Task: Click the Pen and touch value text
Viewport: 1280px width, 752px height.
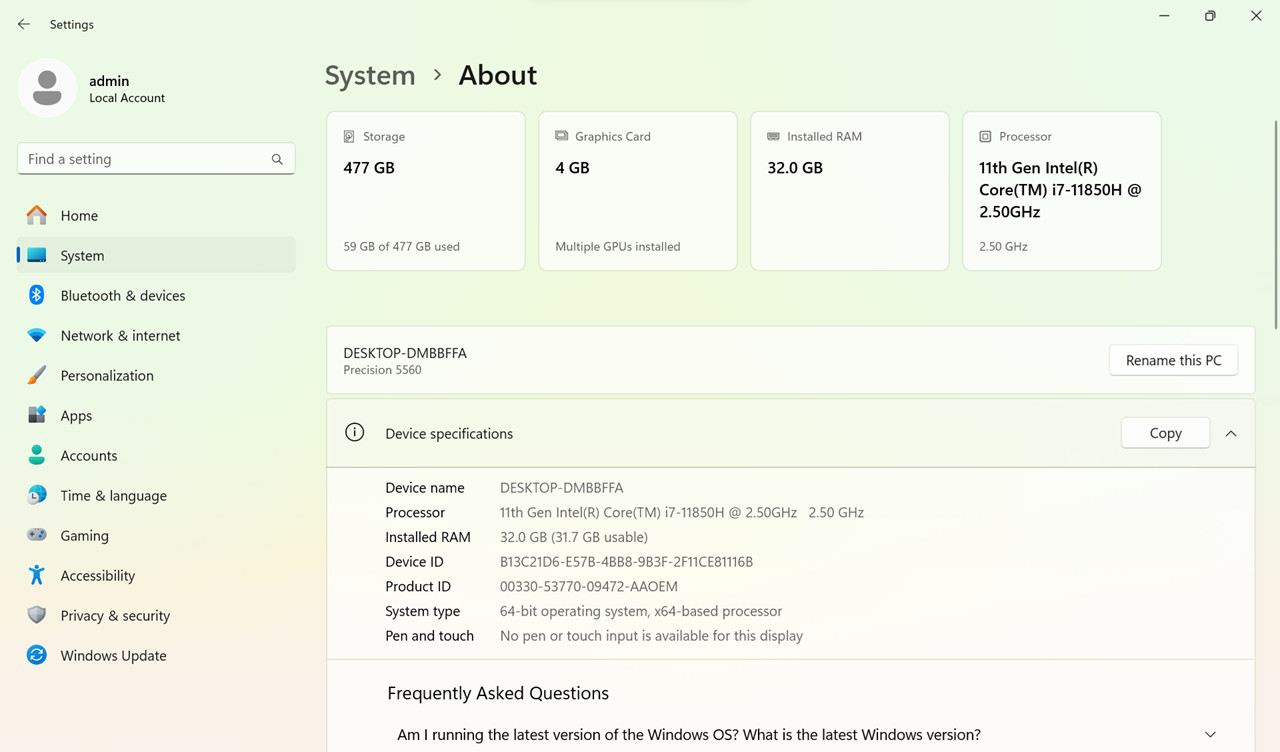Action: 651,636
